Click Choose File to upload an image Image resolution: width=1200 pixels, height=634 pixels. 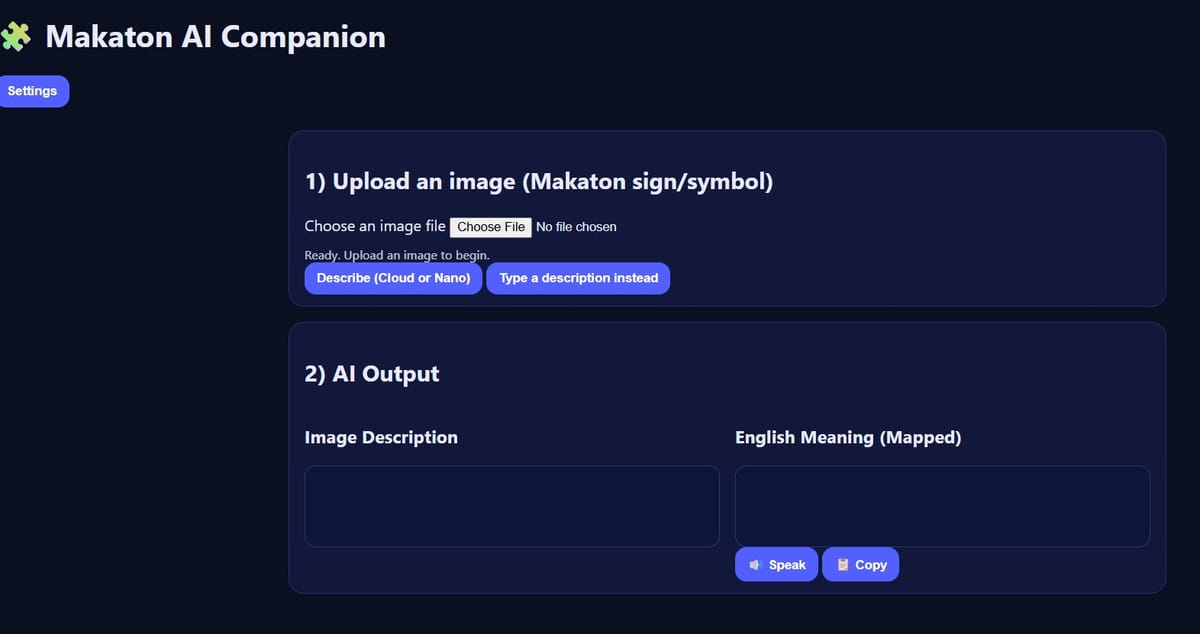(x=490, y=226)
